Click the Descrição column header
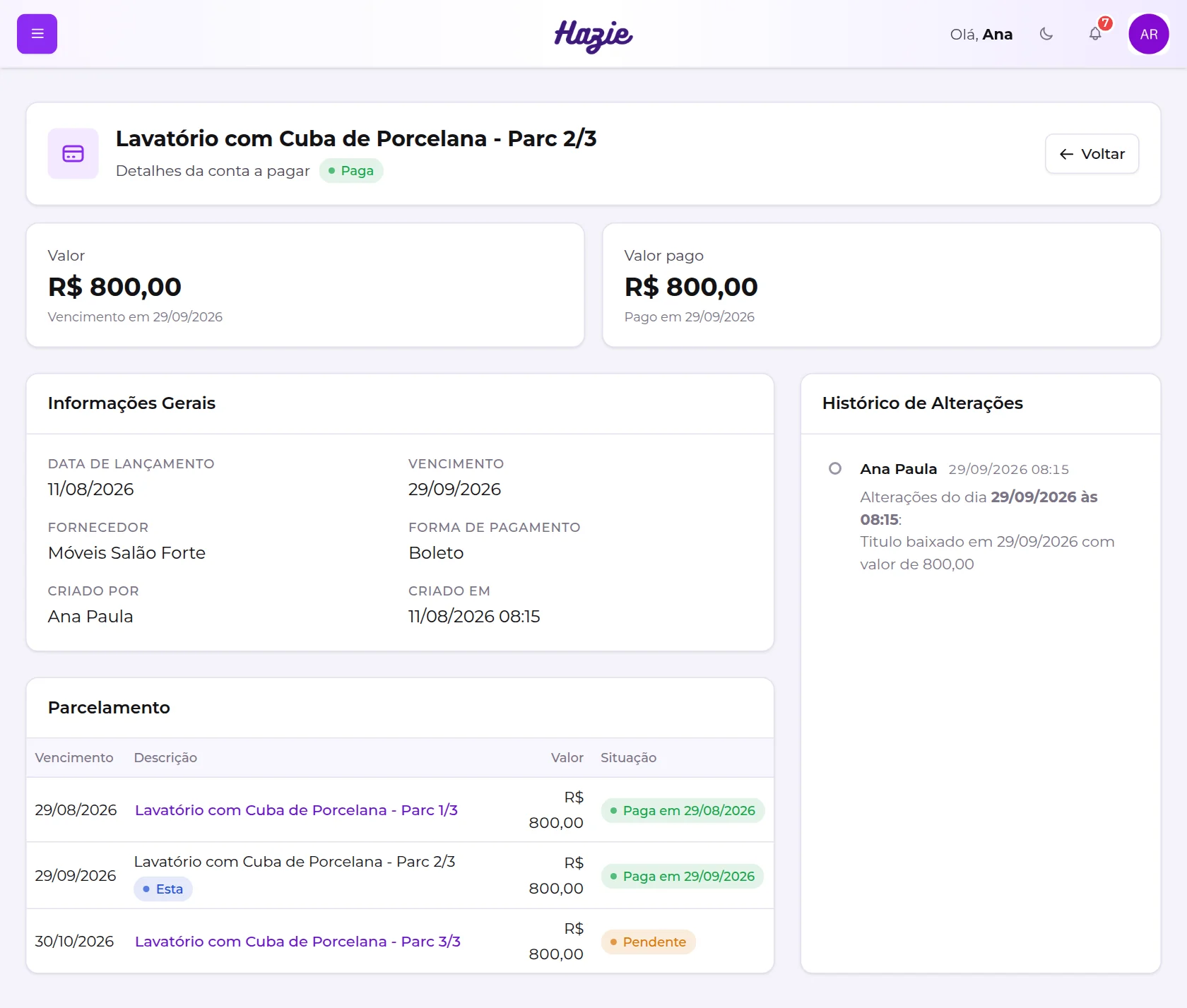Screen dimensions: 1187x1008 pyautogui.click(x=165, y=758)
